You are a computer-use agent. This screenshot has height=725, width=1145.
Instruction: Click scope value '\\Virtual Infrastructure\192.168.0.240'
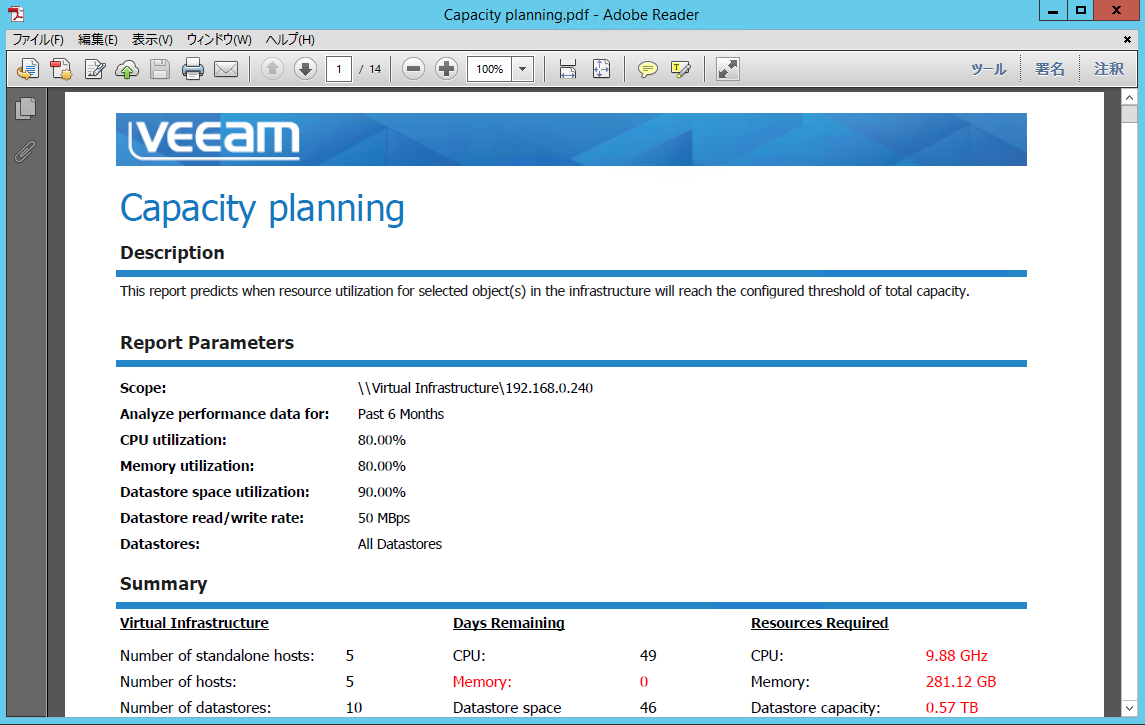(475, 388)
